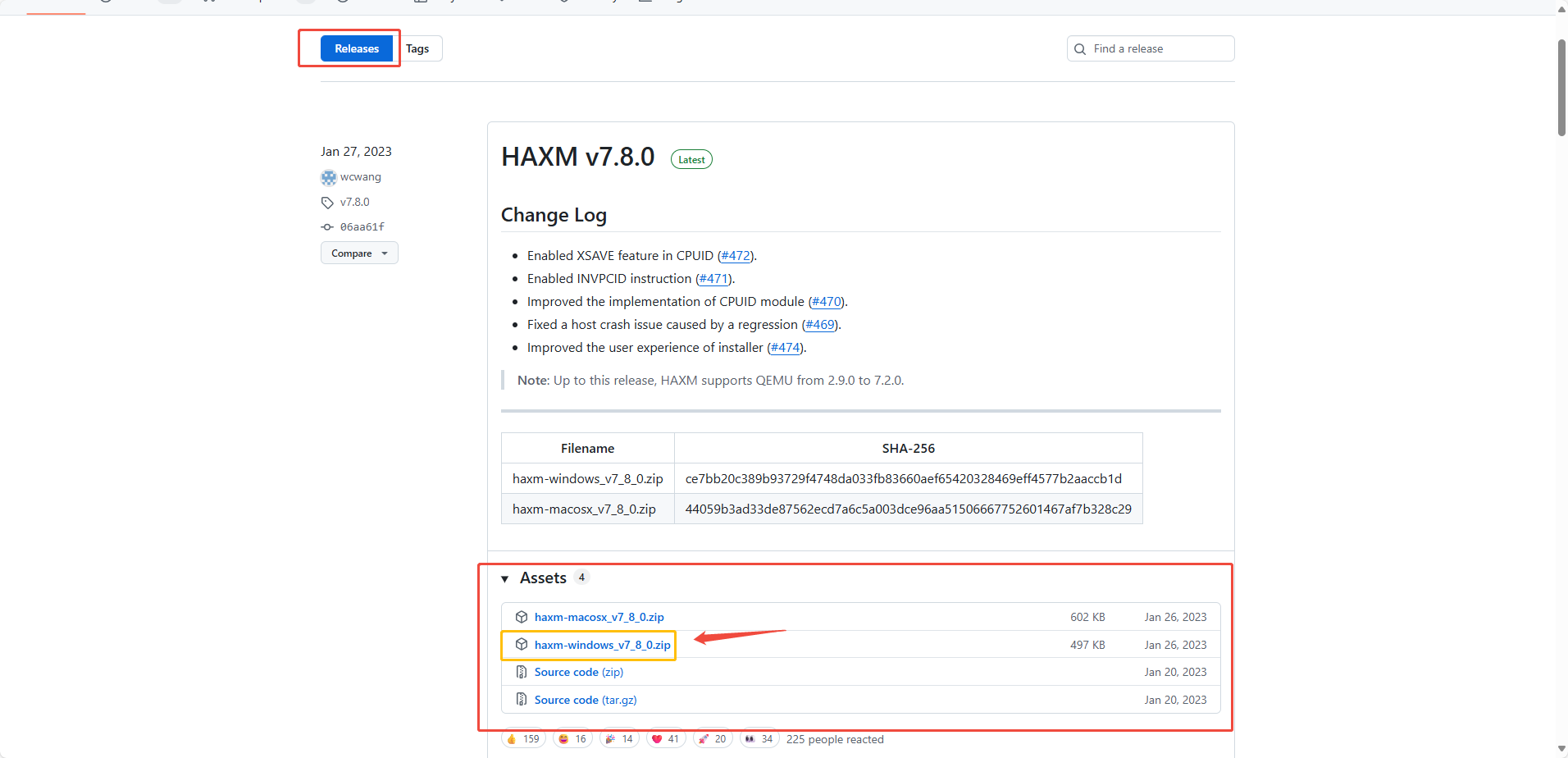The height and width of the screenshot is (758, 1568).
Task: Click the search icon in Find a release
Action: pyautogui.click(x=1080, y=49)
